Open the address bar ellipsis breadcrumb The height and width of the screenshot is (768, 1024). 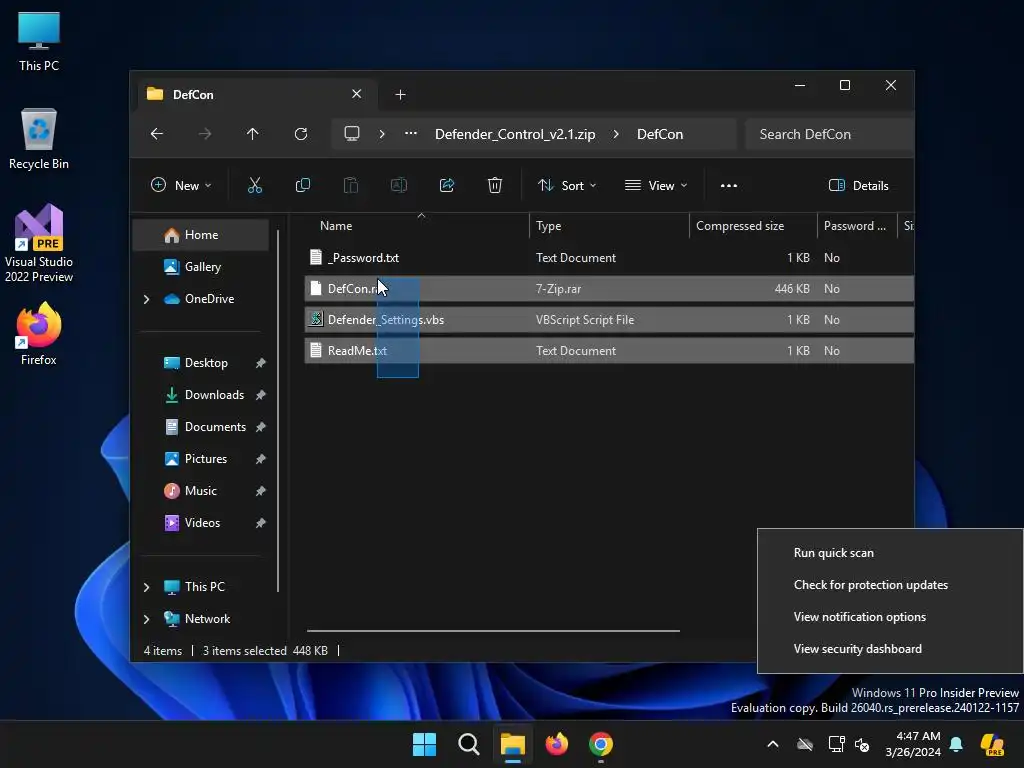click(410, 133)
